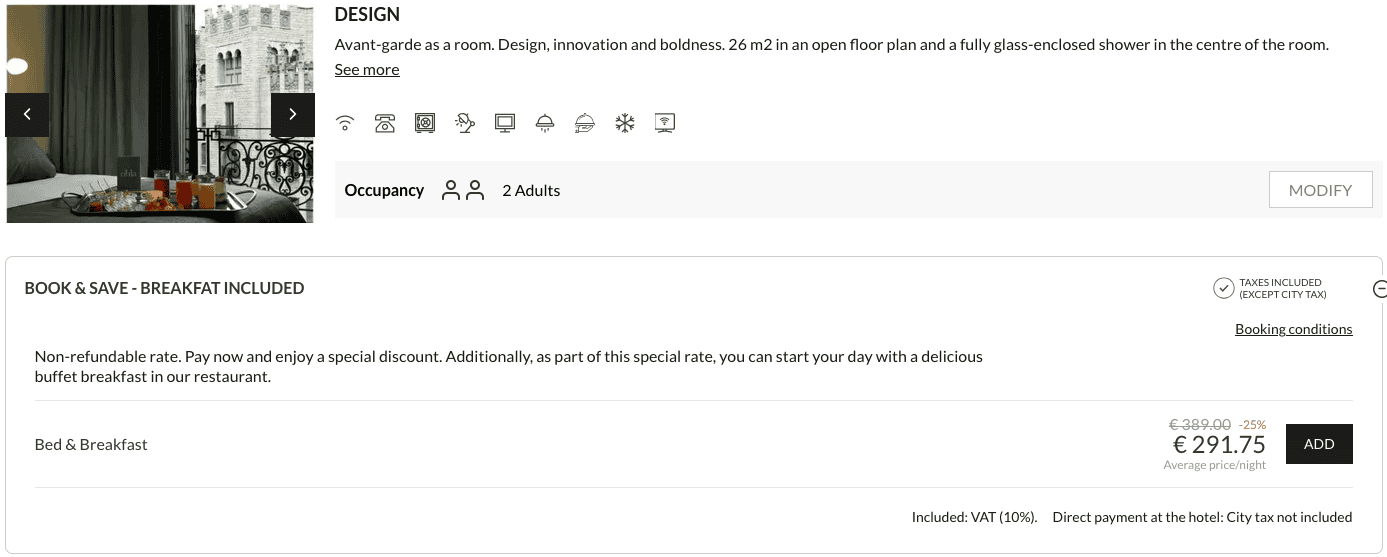1387x557 pixels.
Task: Click the telephone amenity icon
Action: (x=385, y=123)
